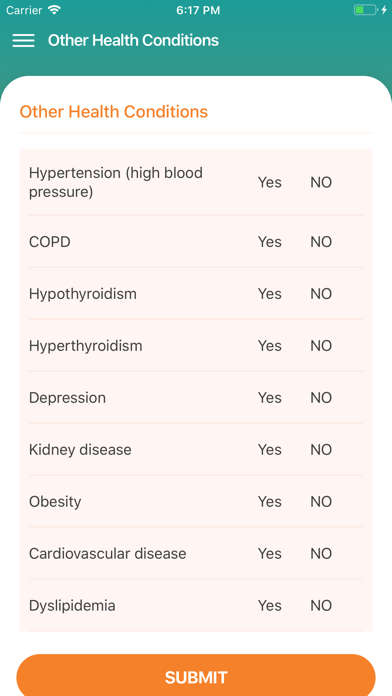The height and width of the screenshot is (696, 392).
Task: Select Yes for Hypertension
Action: [269, 182]
